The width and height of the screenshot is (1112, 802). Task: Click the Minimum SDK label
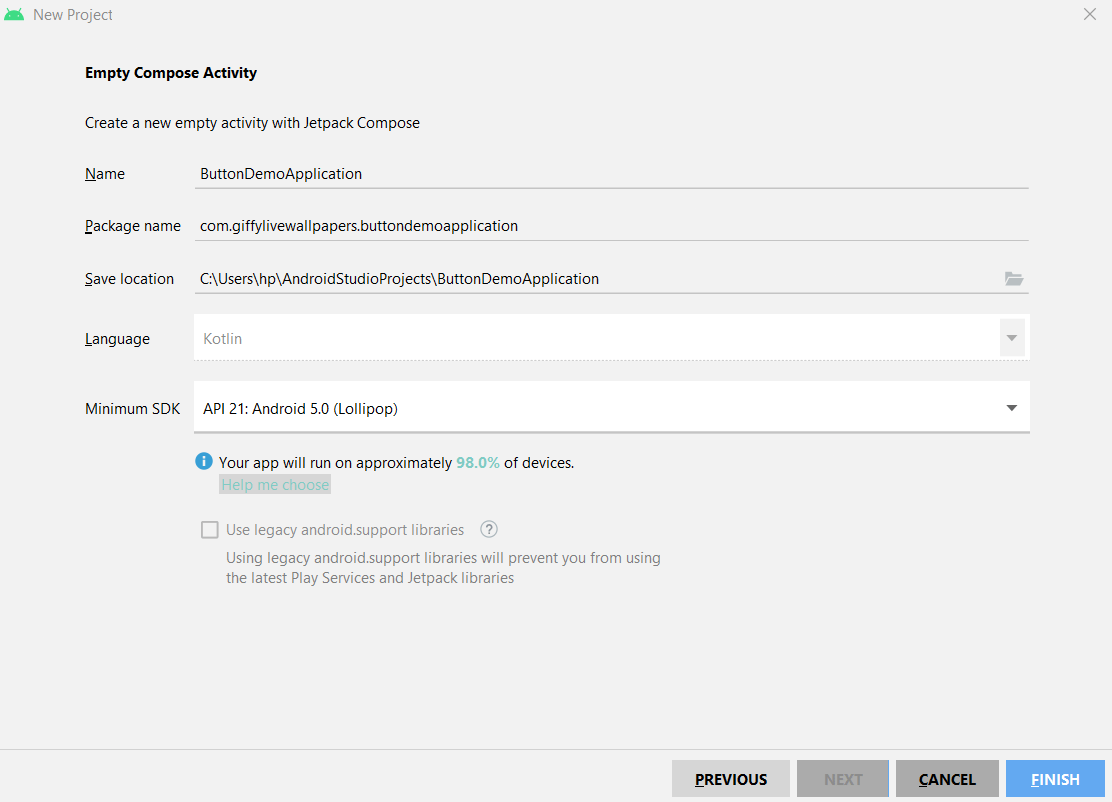click(133, 408)
